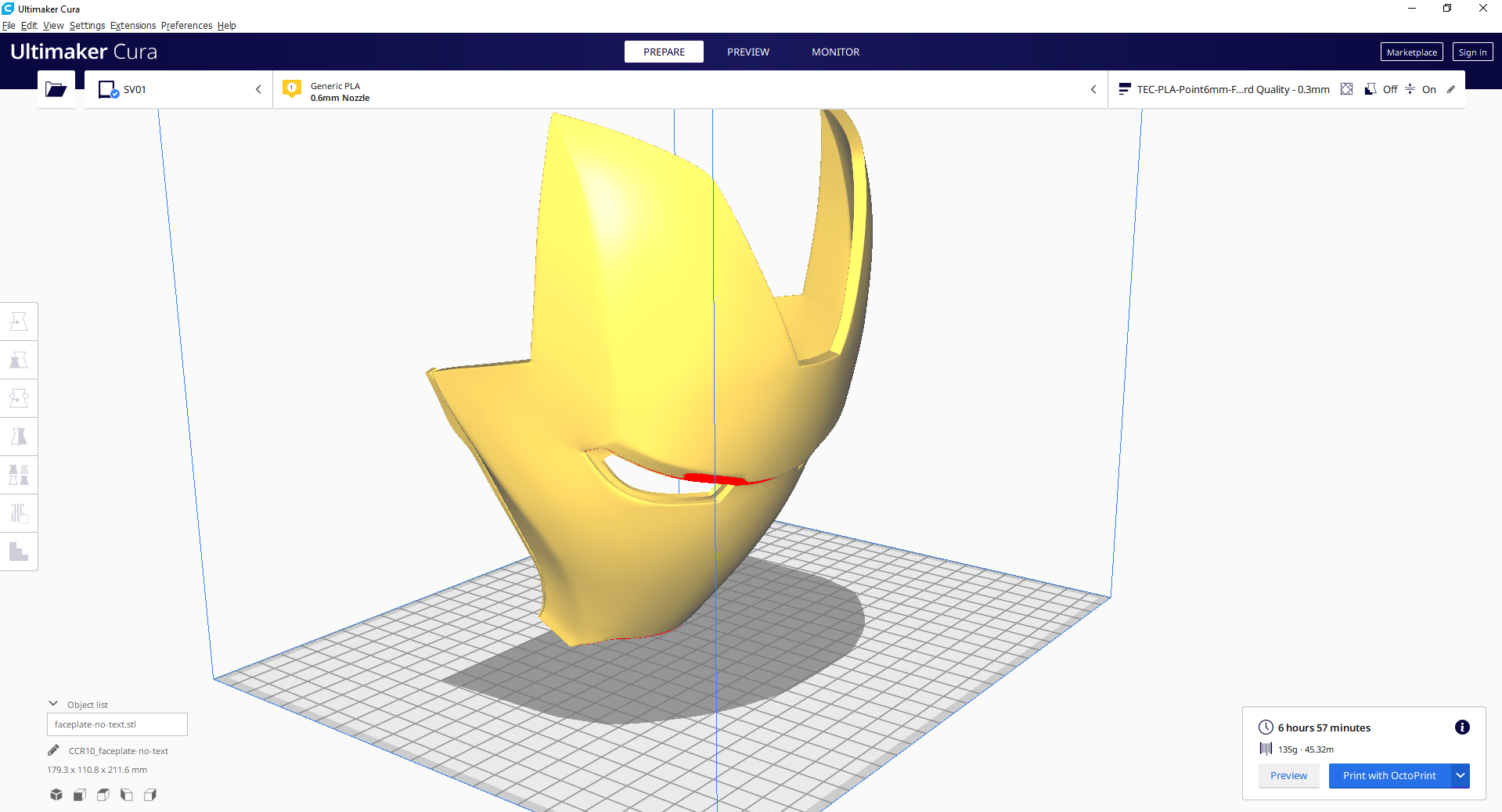
Task: Switch to right side view cube icon
Action: [x=150, y=795]
